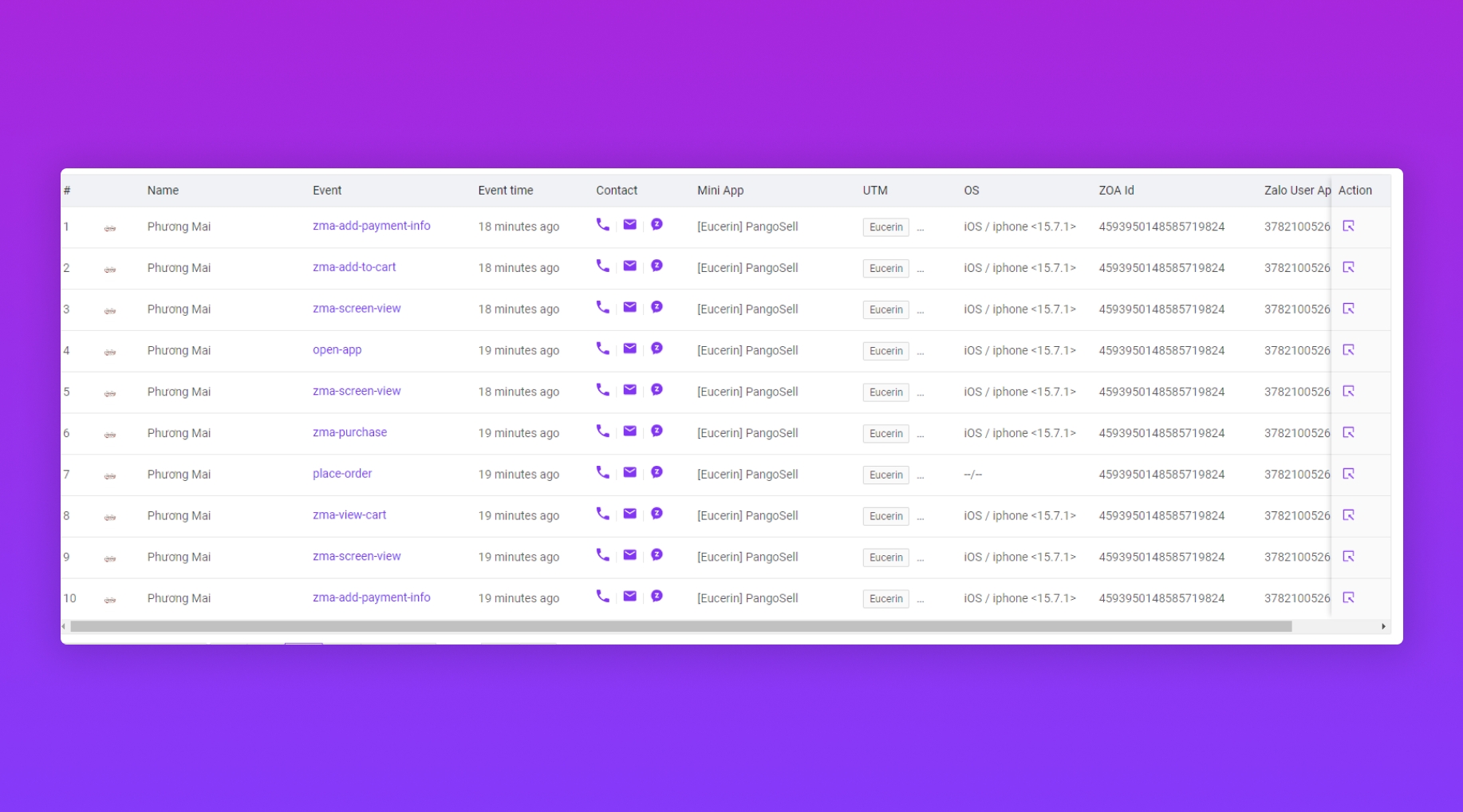Open the zma-add-to-cart event link
1463x812 pixels.
(354, 267)
